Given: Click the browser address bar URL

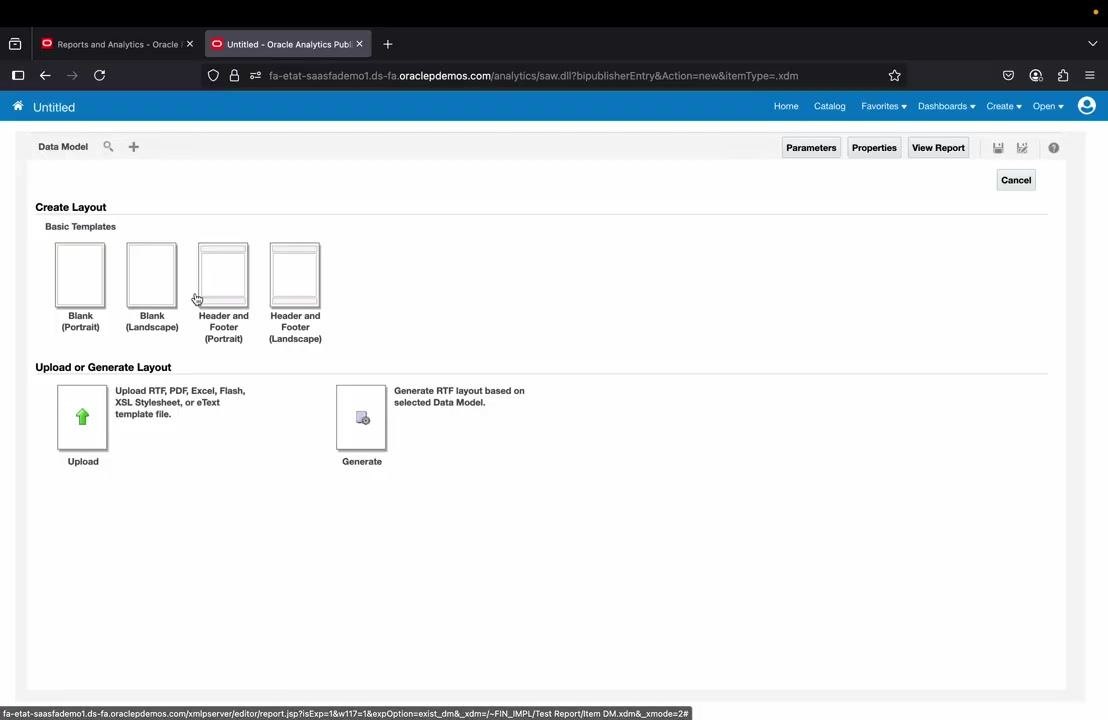Looking at the screenshot, I should 534,76.
